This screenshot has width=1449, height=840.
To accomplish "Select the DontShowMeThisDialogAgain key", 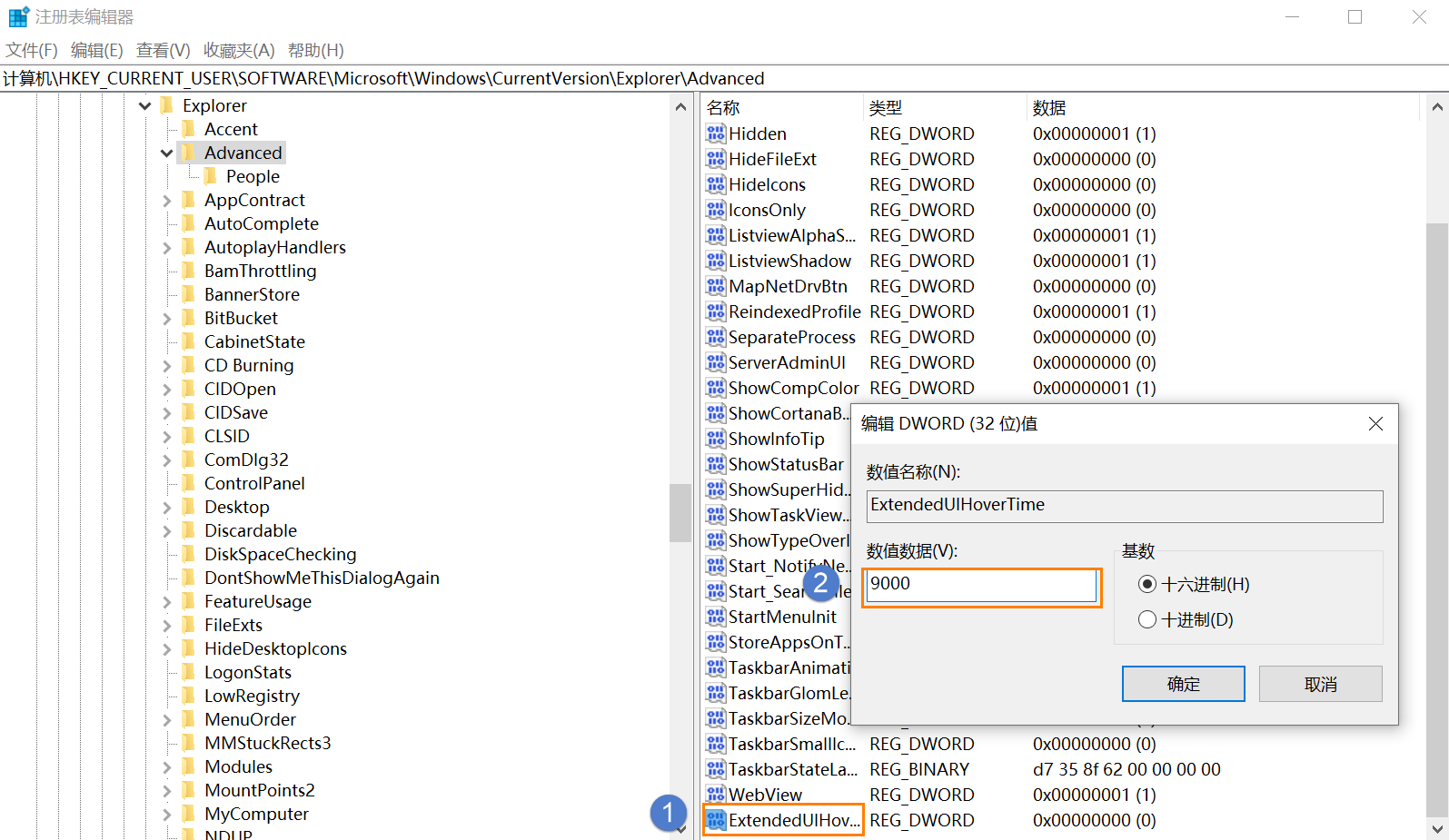I will click(322, 578).
